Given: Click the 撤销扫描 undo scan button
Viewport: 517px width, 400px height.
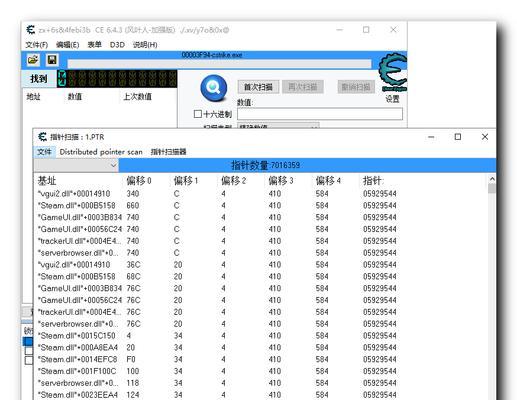Looking at the screenshot, I should [x=356, y=87].
